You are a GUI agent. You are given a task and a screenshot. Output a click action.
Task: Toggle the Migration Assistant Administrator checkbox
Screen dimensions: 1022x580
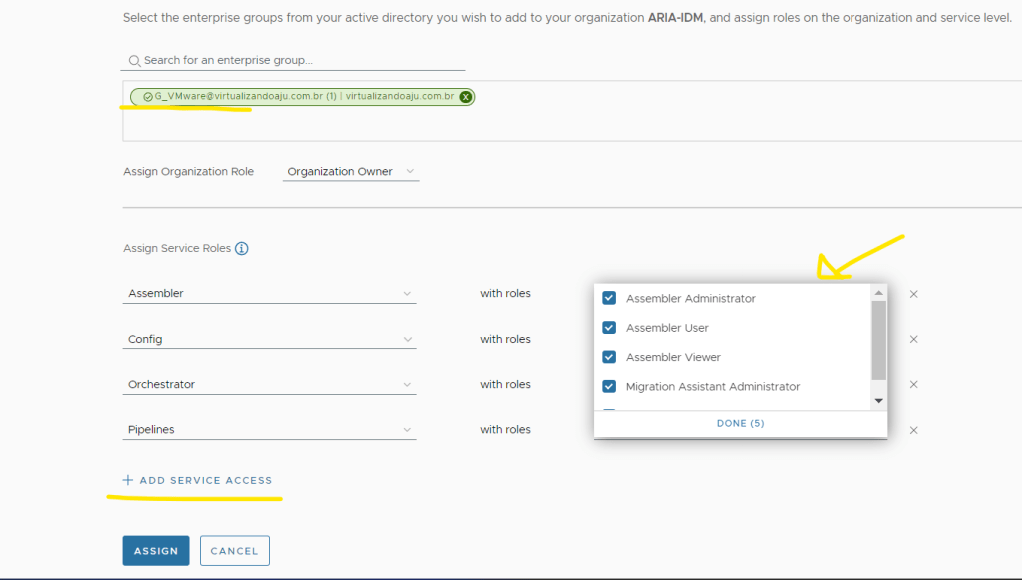coord(609,386)
